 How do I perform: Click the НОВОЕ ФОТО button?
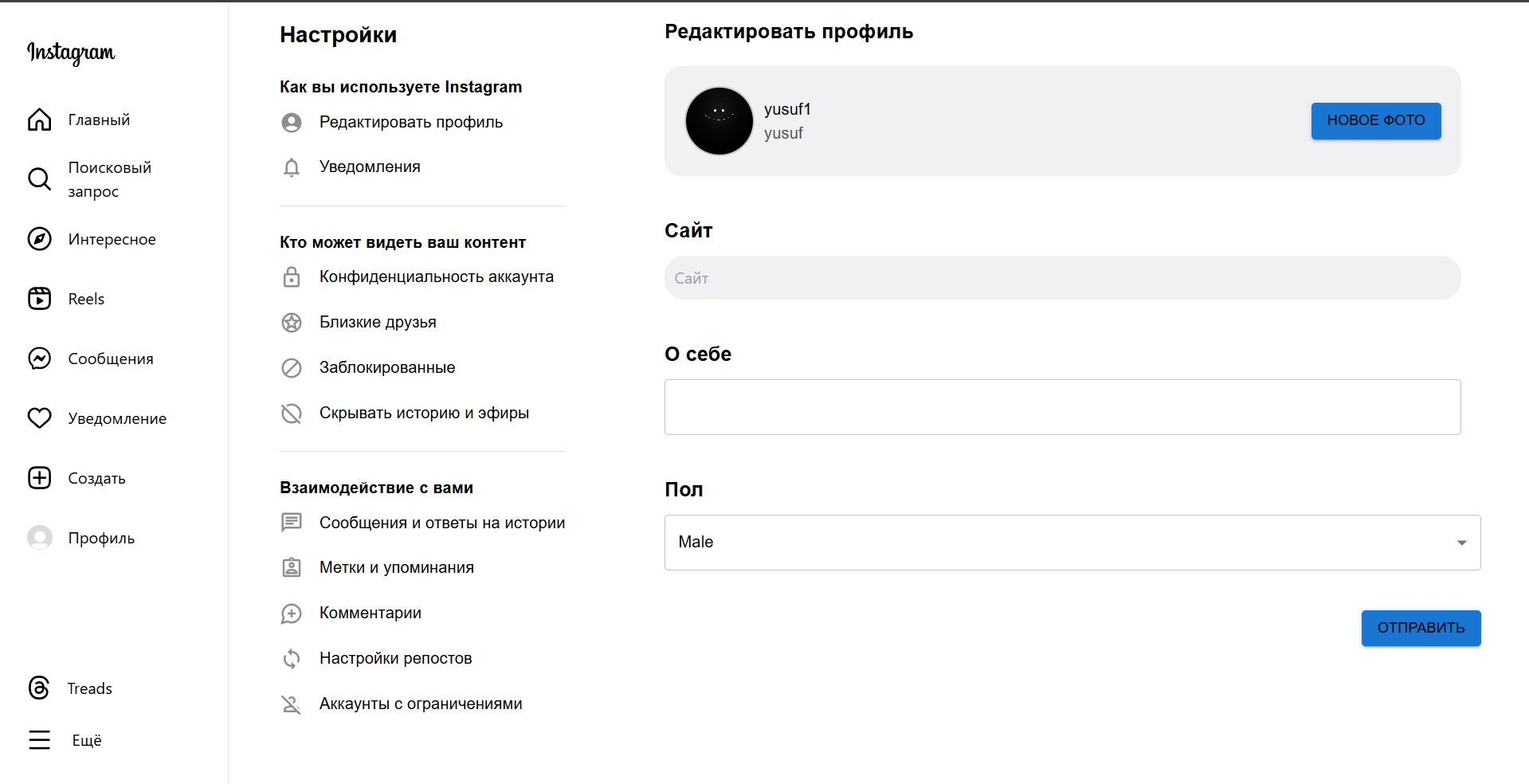coord(1375,120)
